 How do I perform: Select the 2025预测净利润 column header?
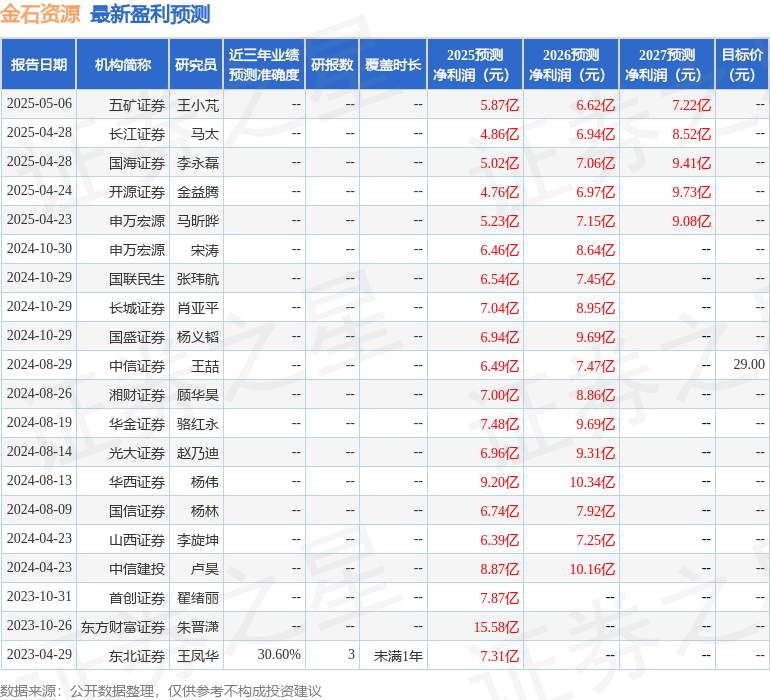coord(475,65)
